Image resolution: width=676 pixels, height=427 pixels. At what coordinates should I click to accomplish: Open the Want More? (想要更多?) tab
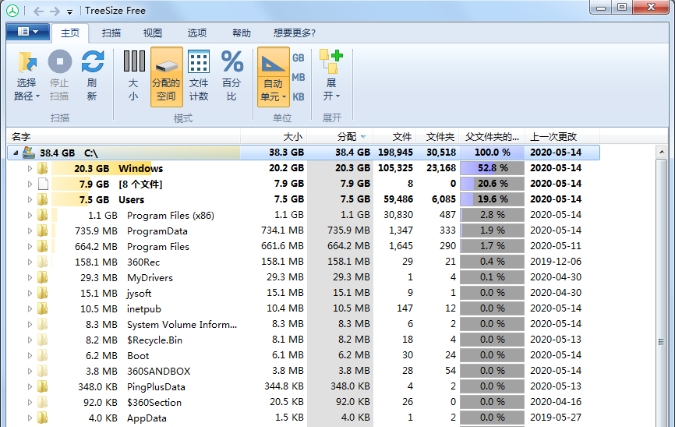tap(294, 33)
